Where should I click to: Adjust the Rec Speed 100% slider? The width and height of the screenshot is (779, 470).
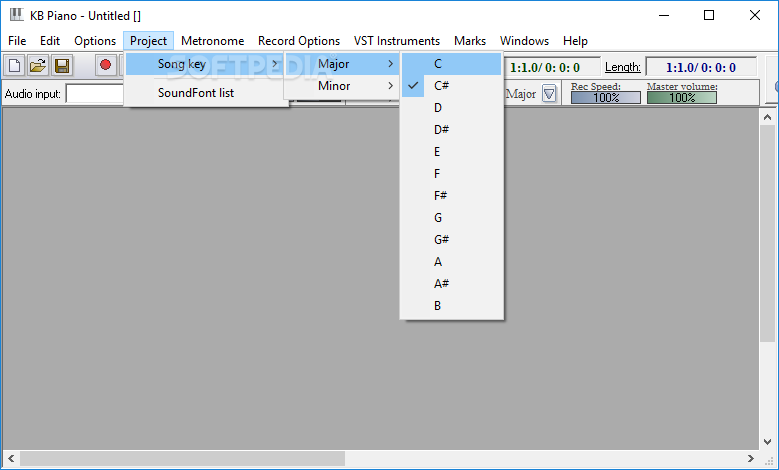pos(606,97)
